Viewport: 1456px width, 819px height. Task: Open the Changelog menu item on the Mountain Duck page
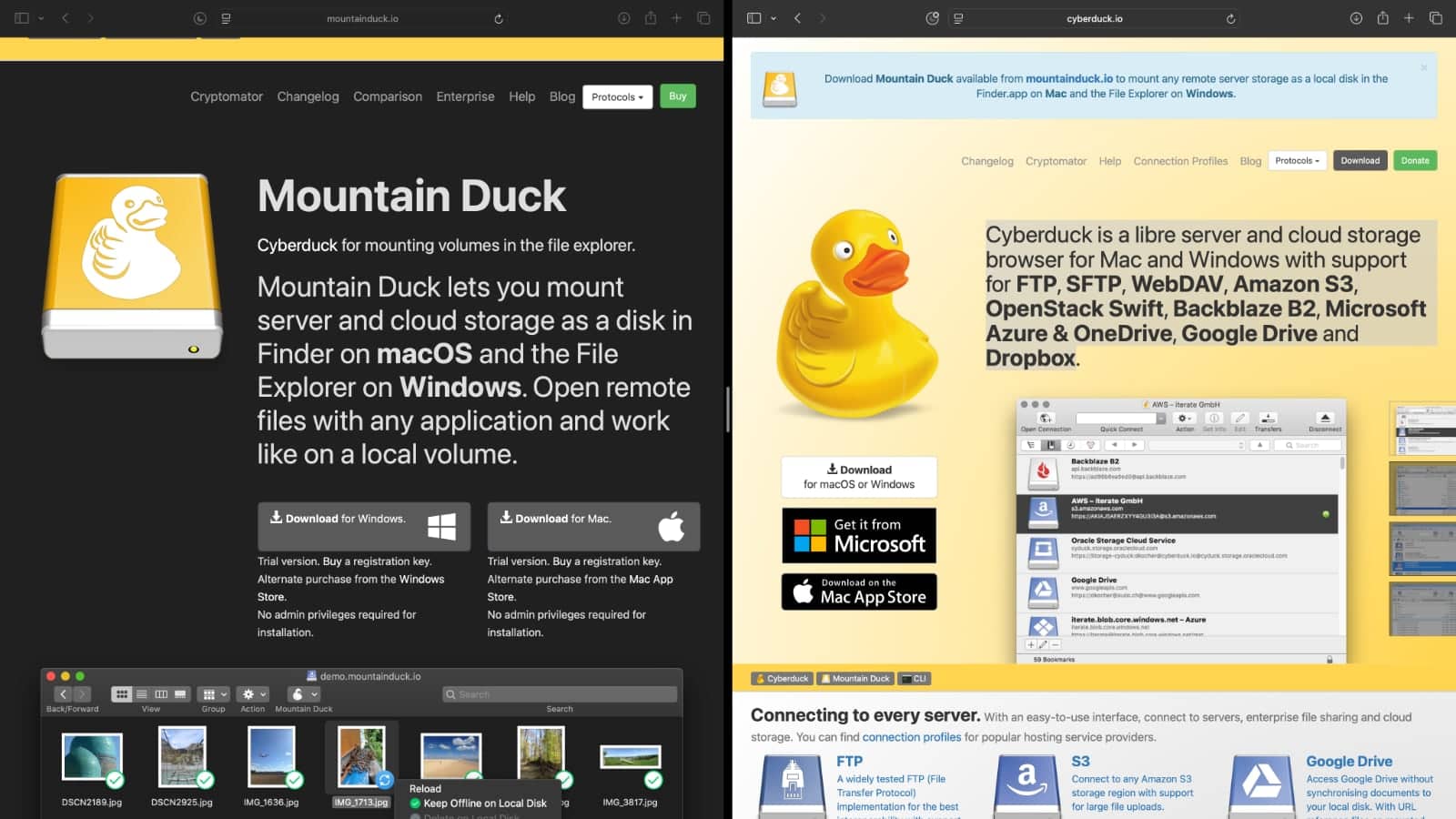click(308, 96)
